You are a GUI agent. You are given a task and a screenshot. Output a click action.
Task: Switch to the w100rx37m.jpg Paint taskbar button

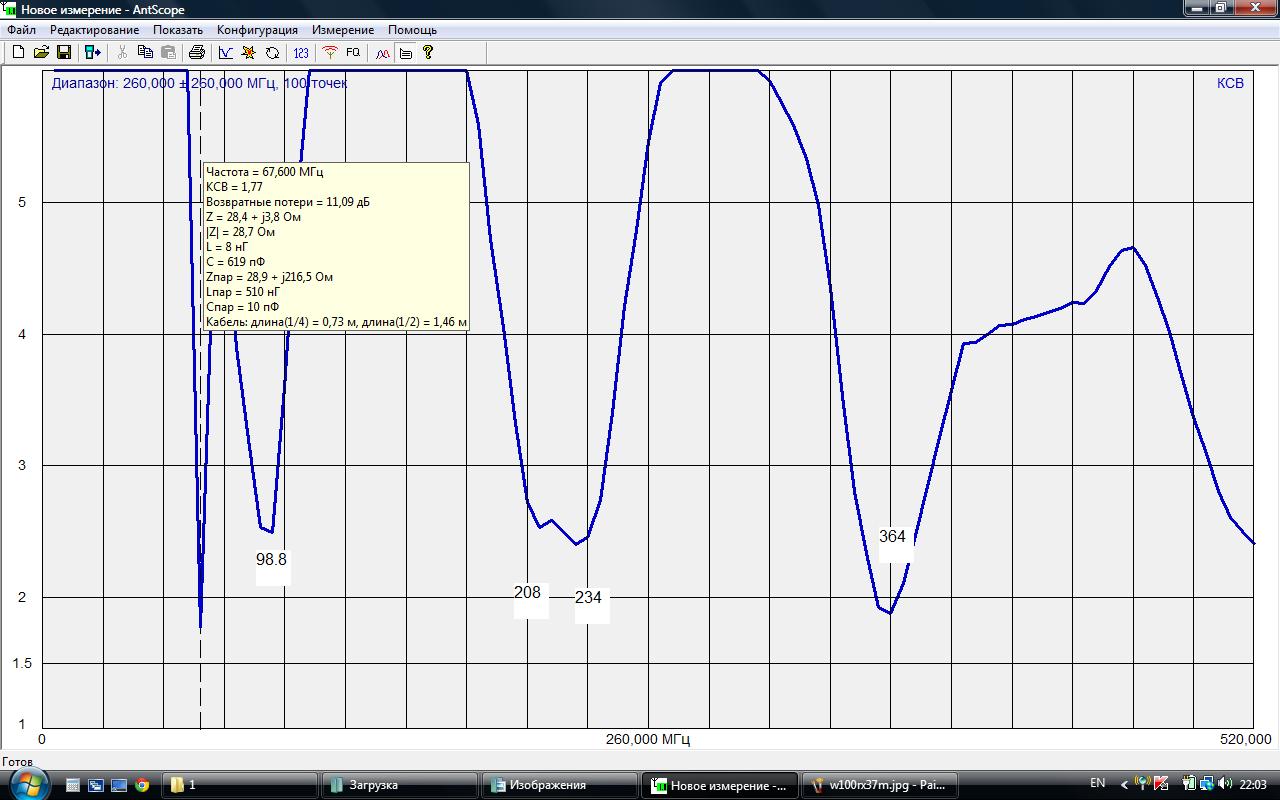pyautogui.click(x=880, y=785)
